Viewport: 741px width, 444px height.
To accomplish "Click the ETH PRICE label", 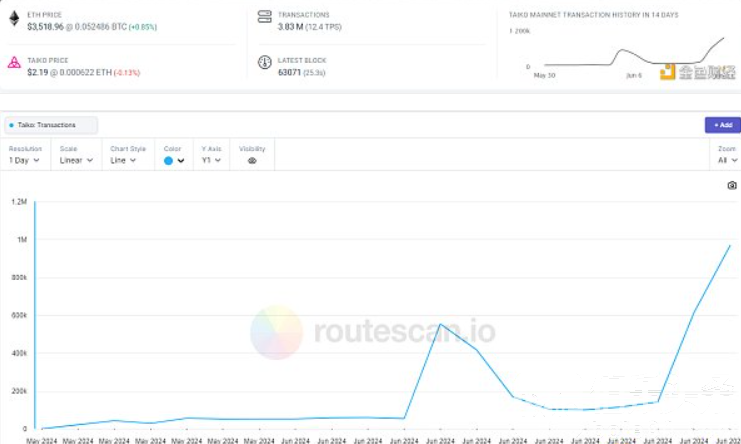I will (44, 15).
